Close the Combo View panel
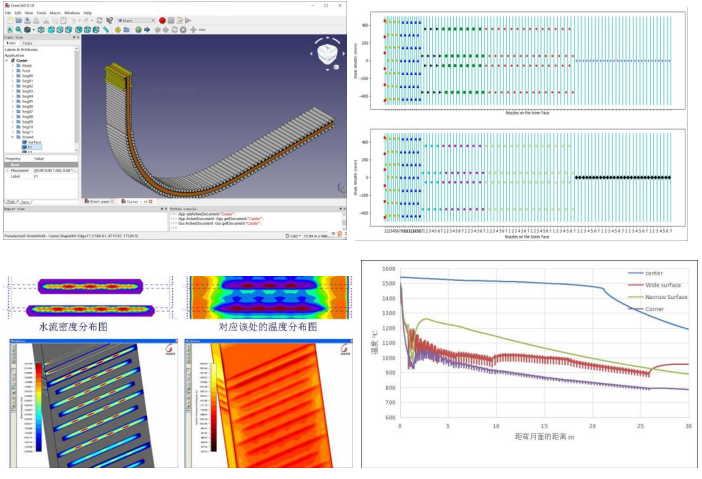The width and height of the screenshot is (702, 479). (77, 37)
